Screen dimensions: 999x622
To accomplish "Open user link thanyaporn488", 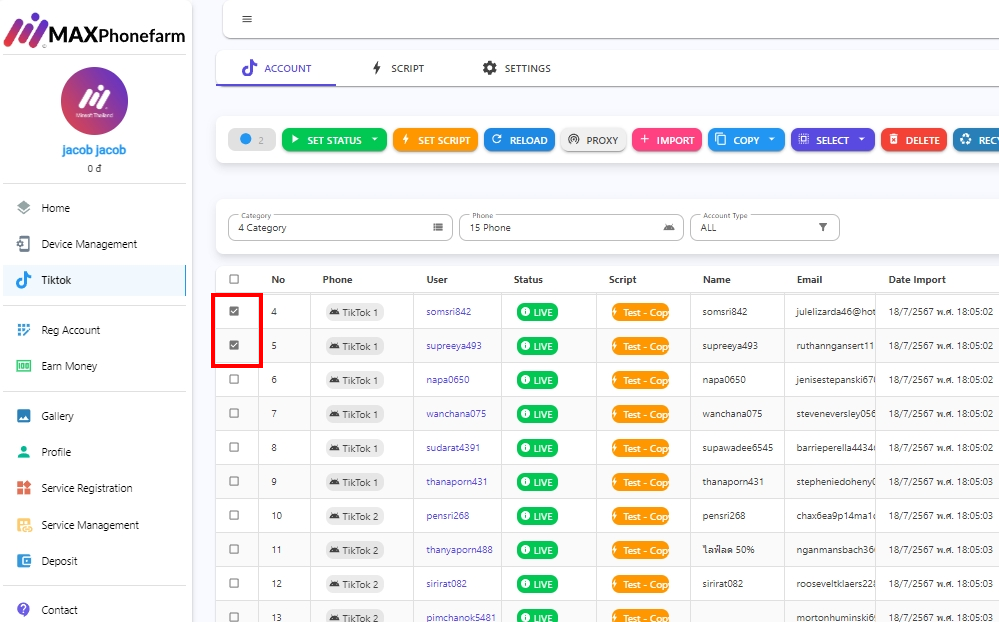I will pyautogui.click(x=459, y=549).
